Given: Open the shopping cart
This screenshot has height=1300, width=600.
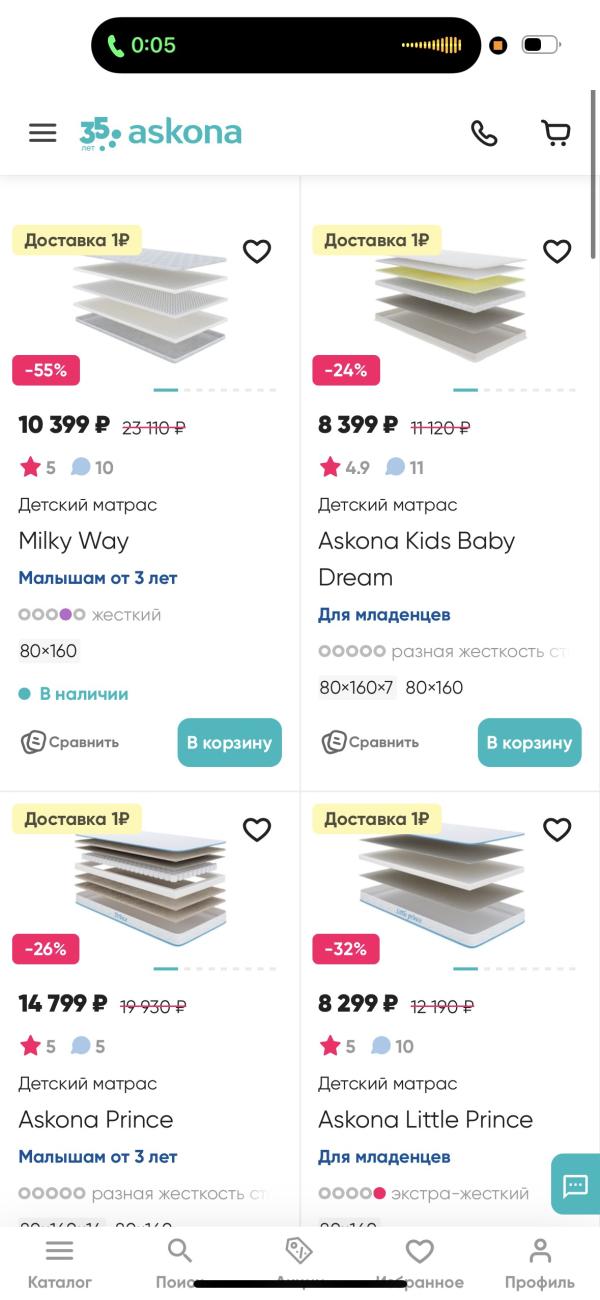Looking at the screenshot, I should [x=555, y=133].
